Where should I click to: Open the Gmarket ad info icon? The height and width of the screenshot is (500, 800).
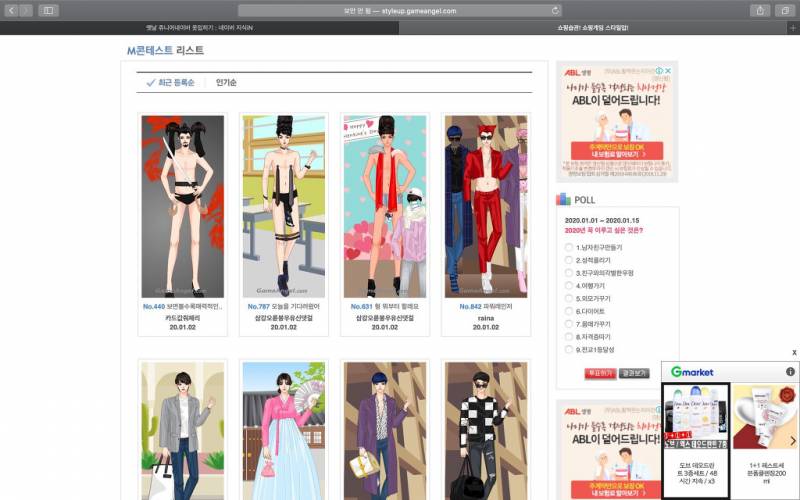coord(790,371)
